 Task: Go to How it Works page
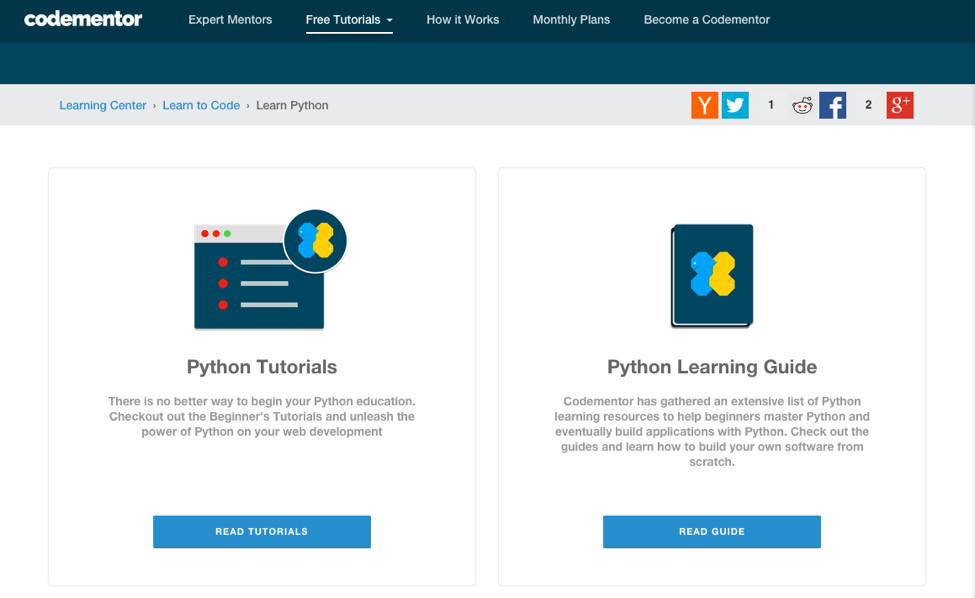(x=462, y=20)
